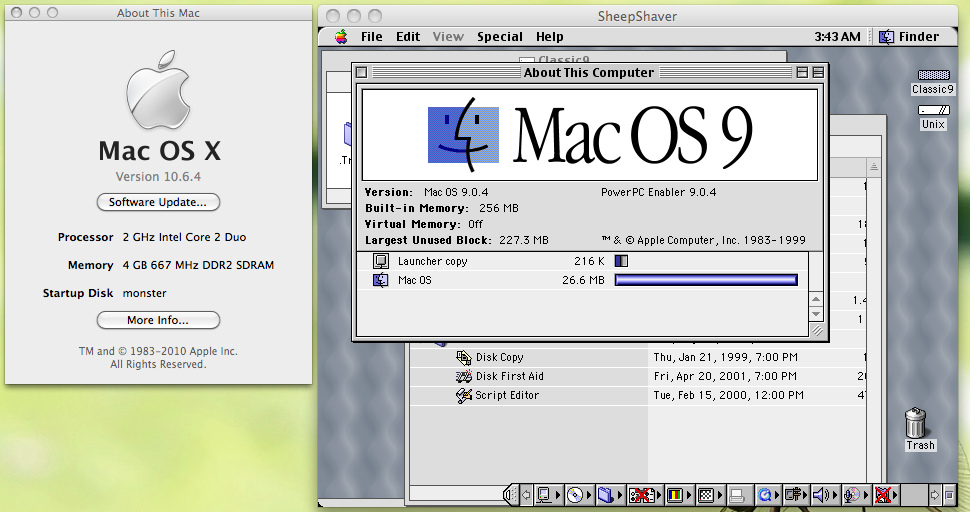Image resolution: width=970 pixels, height=512 pixels.
Task: Click the Classic9 background window title
Action: click(563, 59)
